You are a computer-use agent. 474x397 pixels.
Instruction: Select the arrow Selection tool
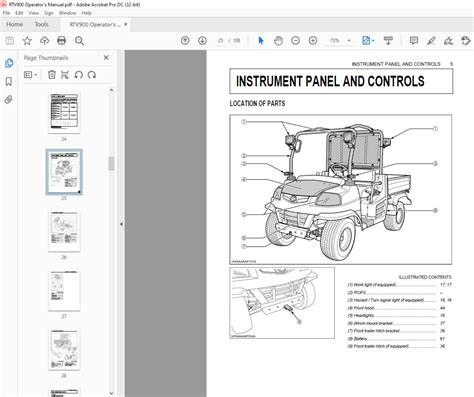[261, 41]
